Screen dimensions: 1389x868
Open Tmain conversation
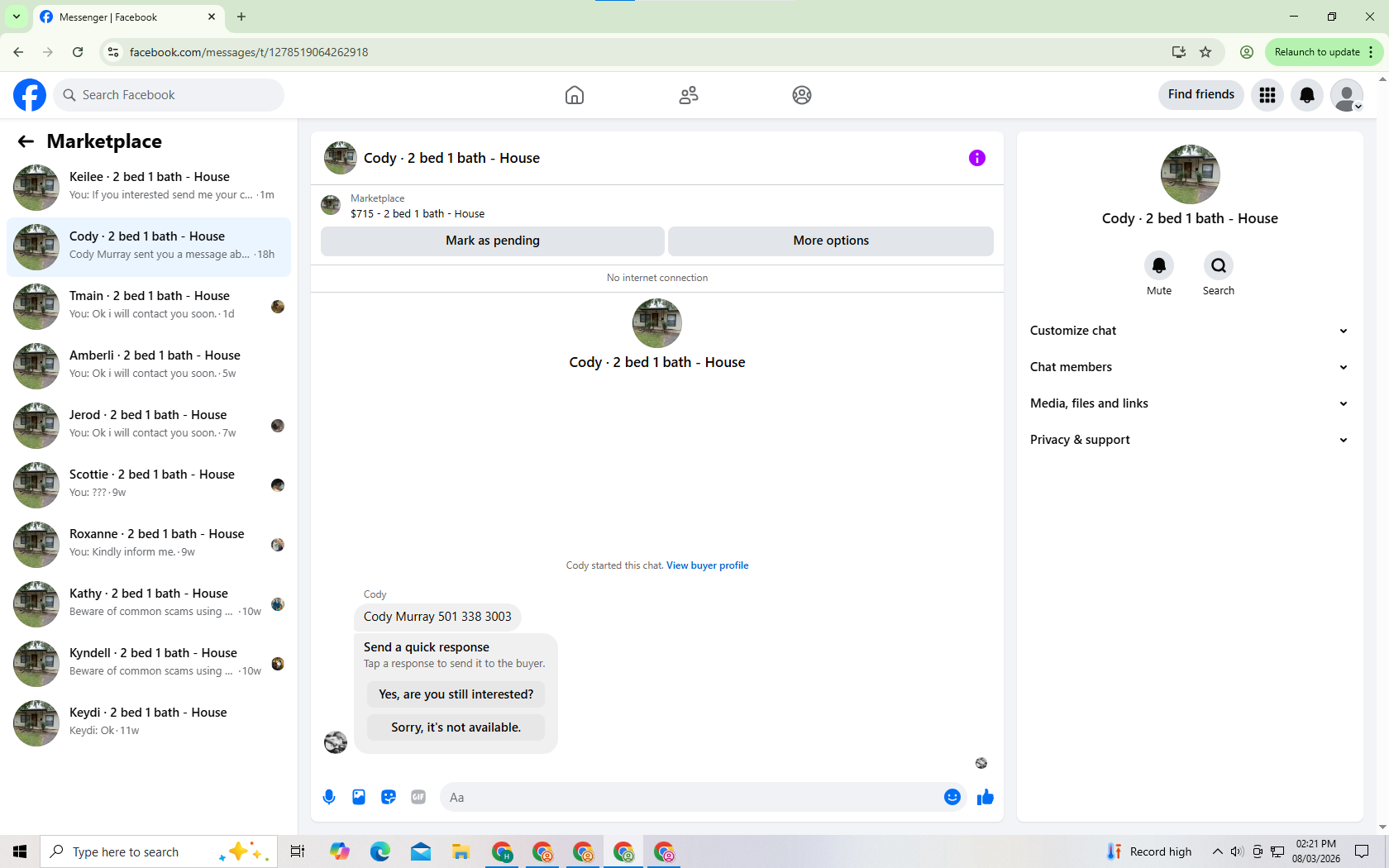pos(149,306)
